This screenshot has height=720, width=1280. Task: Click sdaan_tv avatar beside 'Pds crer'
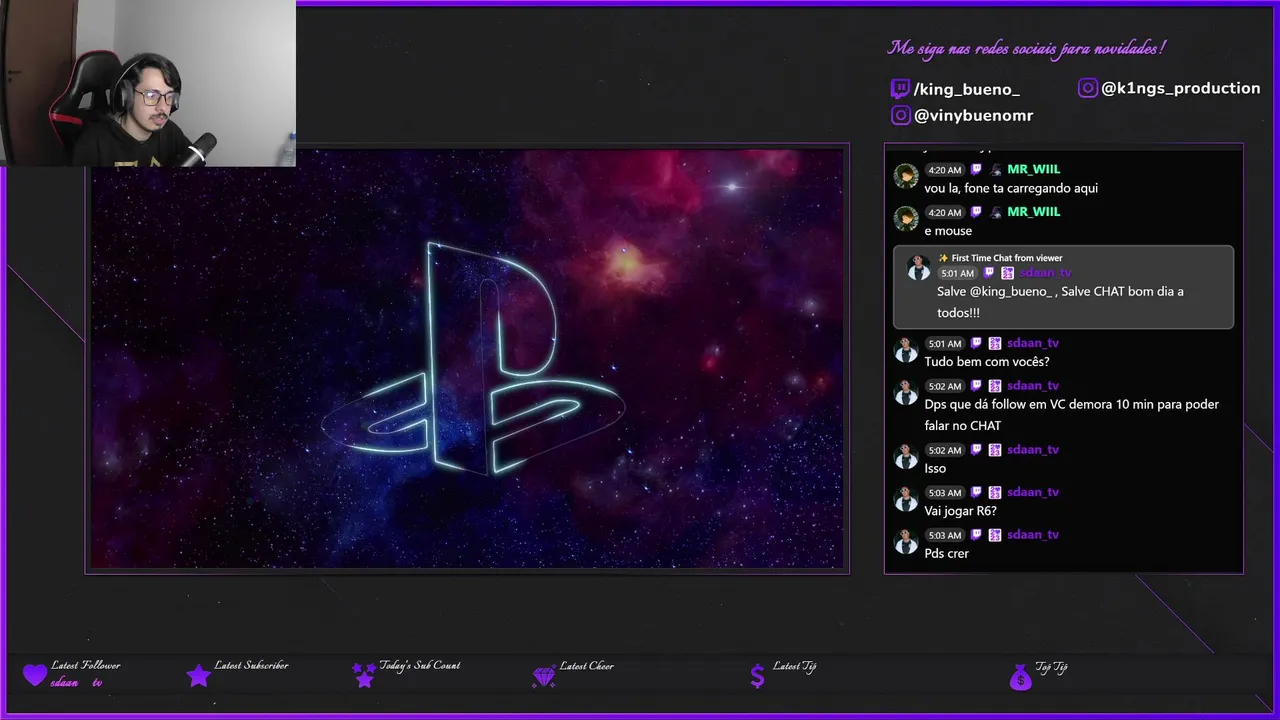tap(906, 542)
